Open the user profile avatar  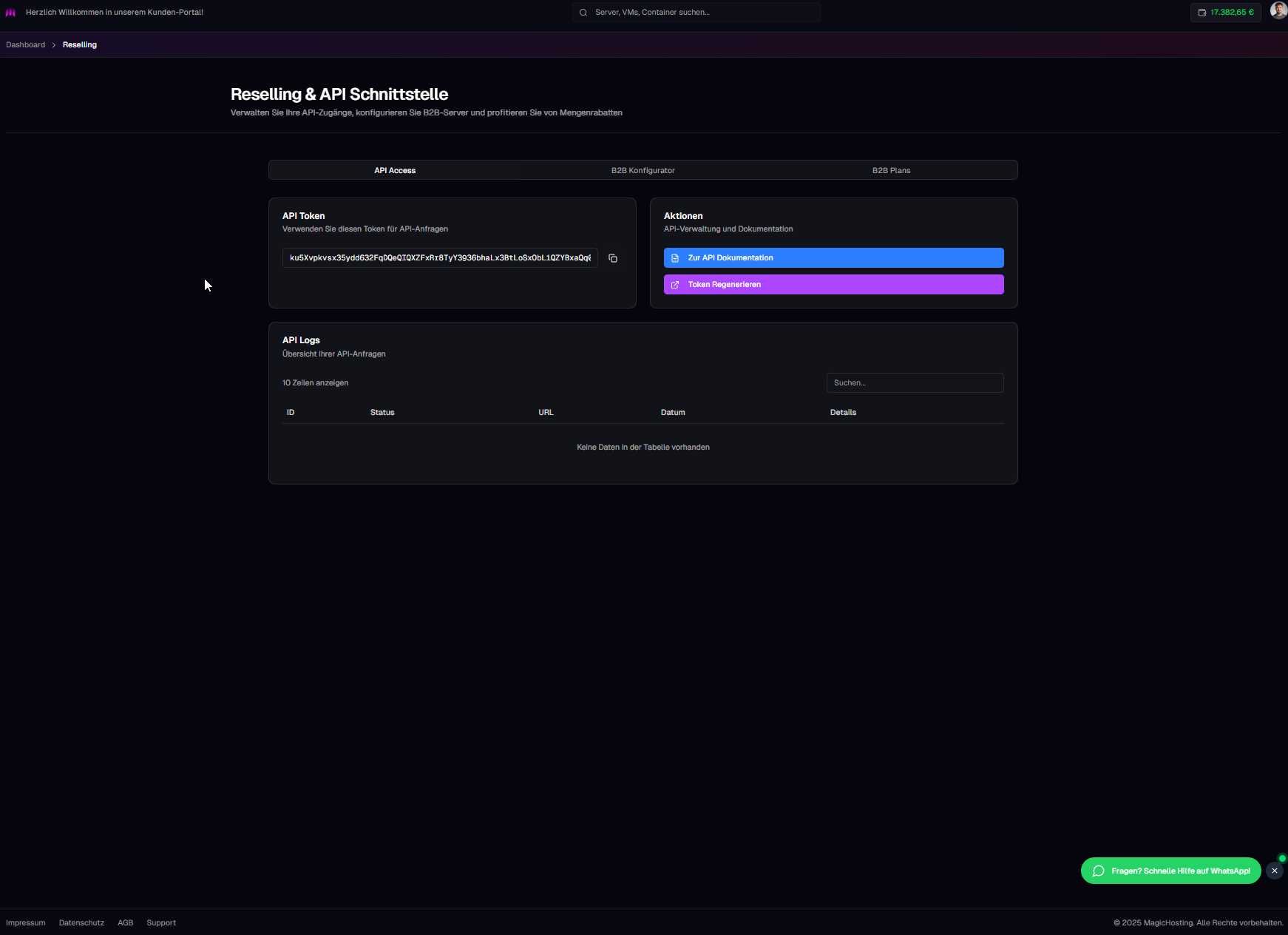coord(1278,10)
